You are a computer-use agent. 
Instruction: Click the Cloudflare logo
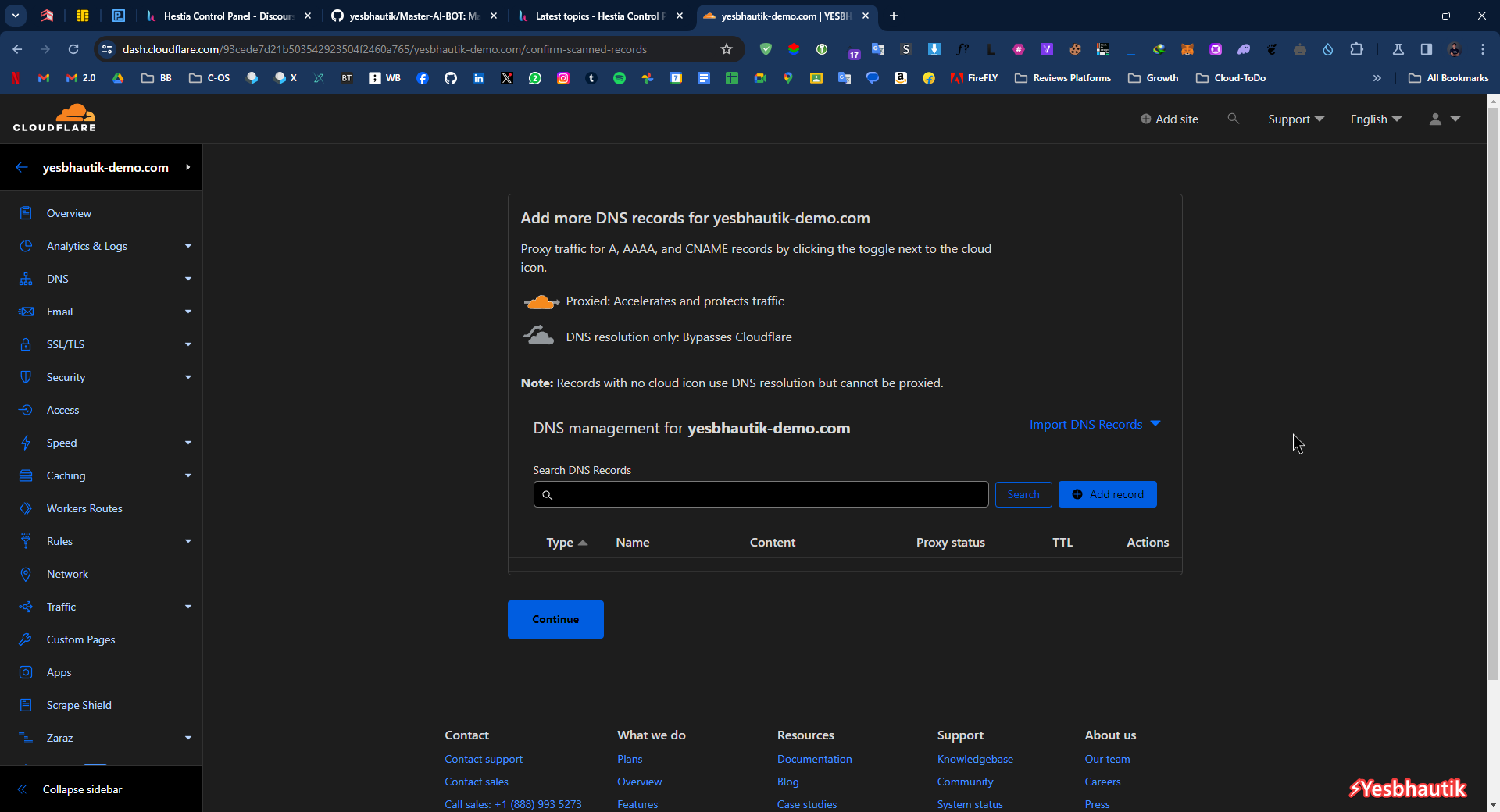[x=55, y=118]
